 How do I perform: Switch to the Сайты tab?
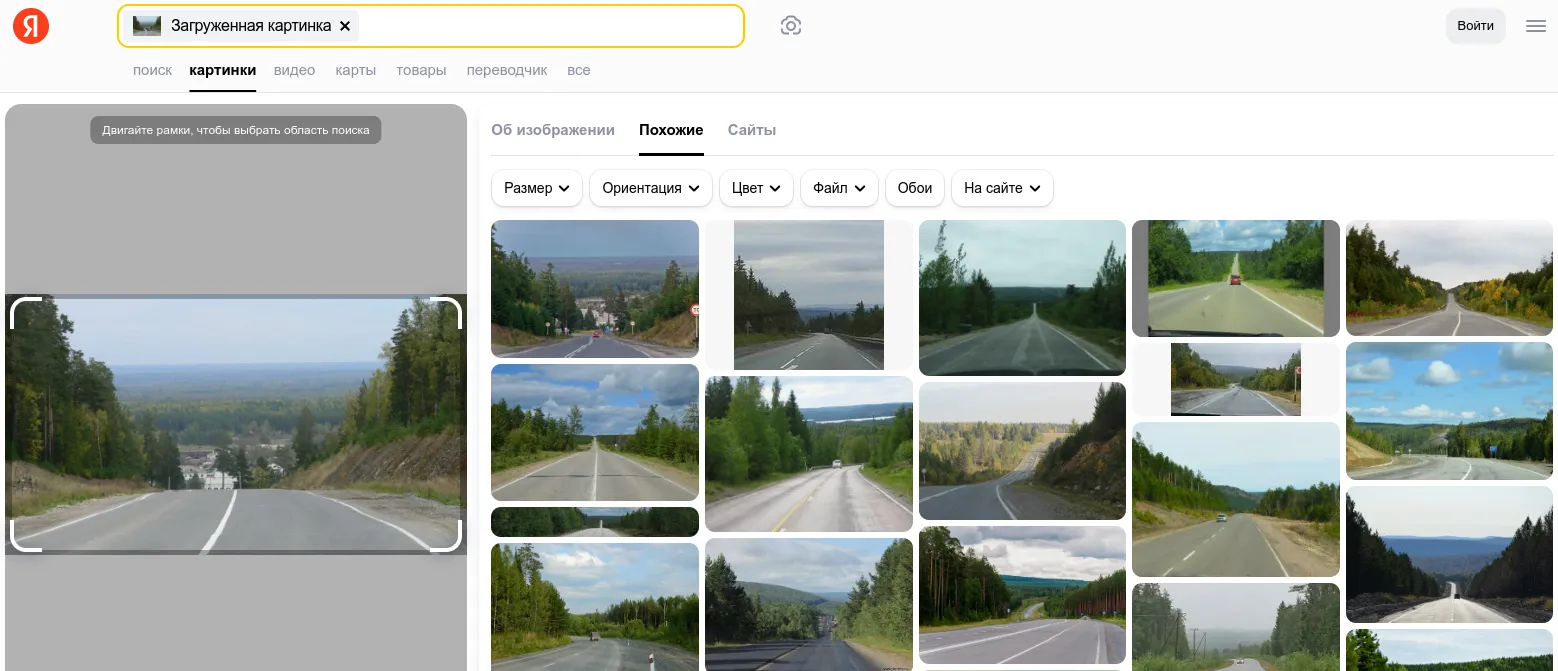tap(752, 130)
